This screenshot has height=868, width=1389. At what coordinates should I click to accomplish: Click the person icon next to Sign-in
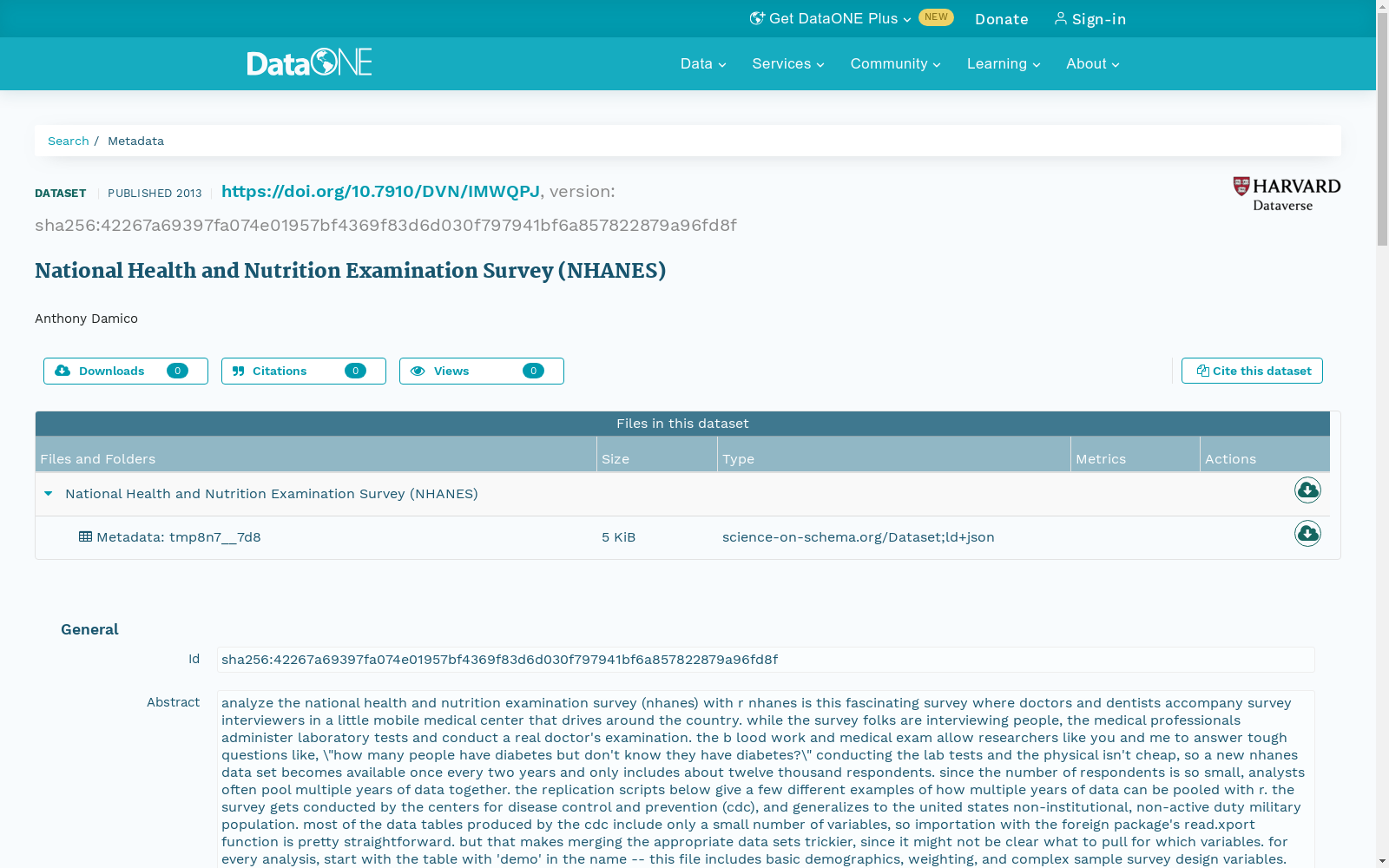tap(1060, 18)
